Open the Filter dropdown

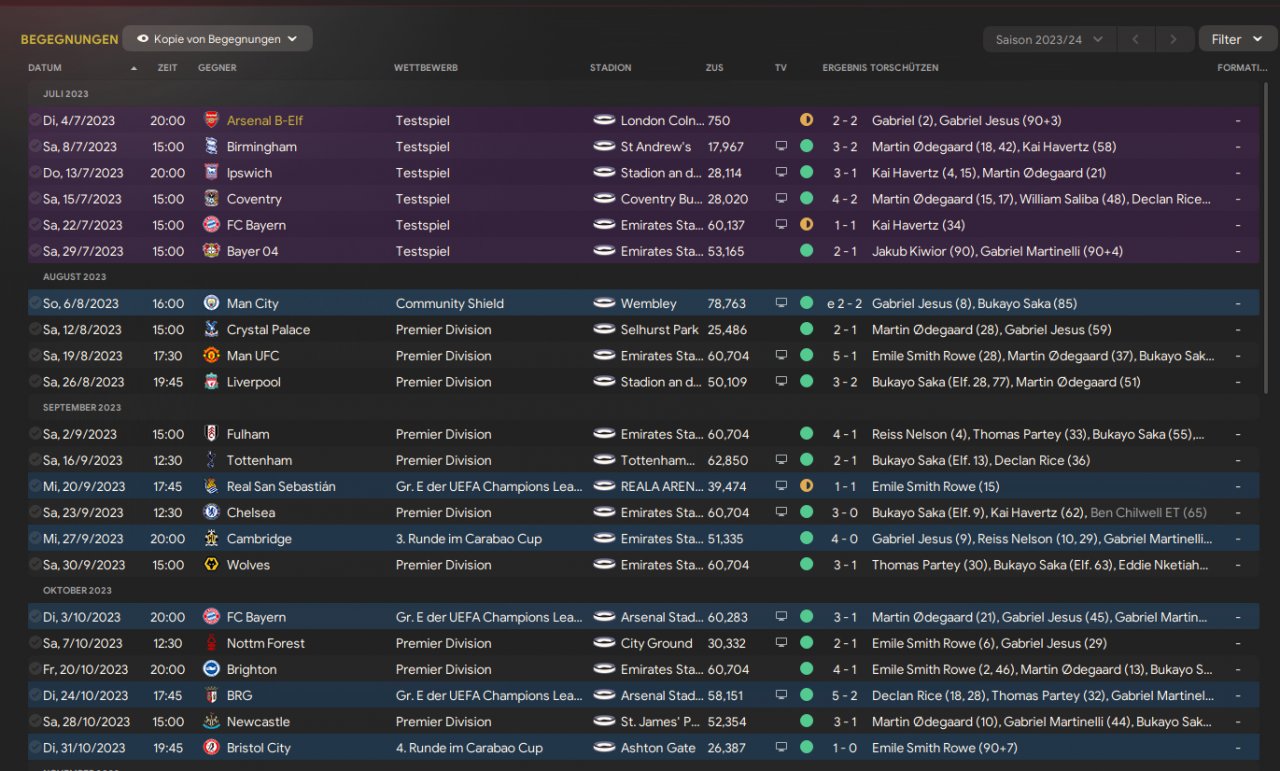(x=1236, y=40)
